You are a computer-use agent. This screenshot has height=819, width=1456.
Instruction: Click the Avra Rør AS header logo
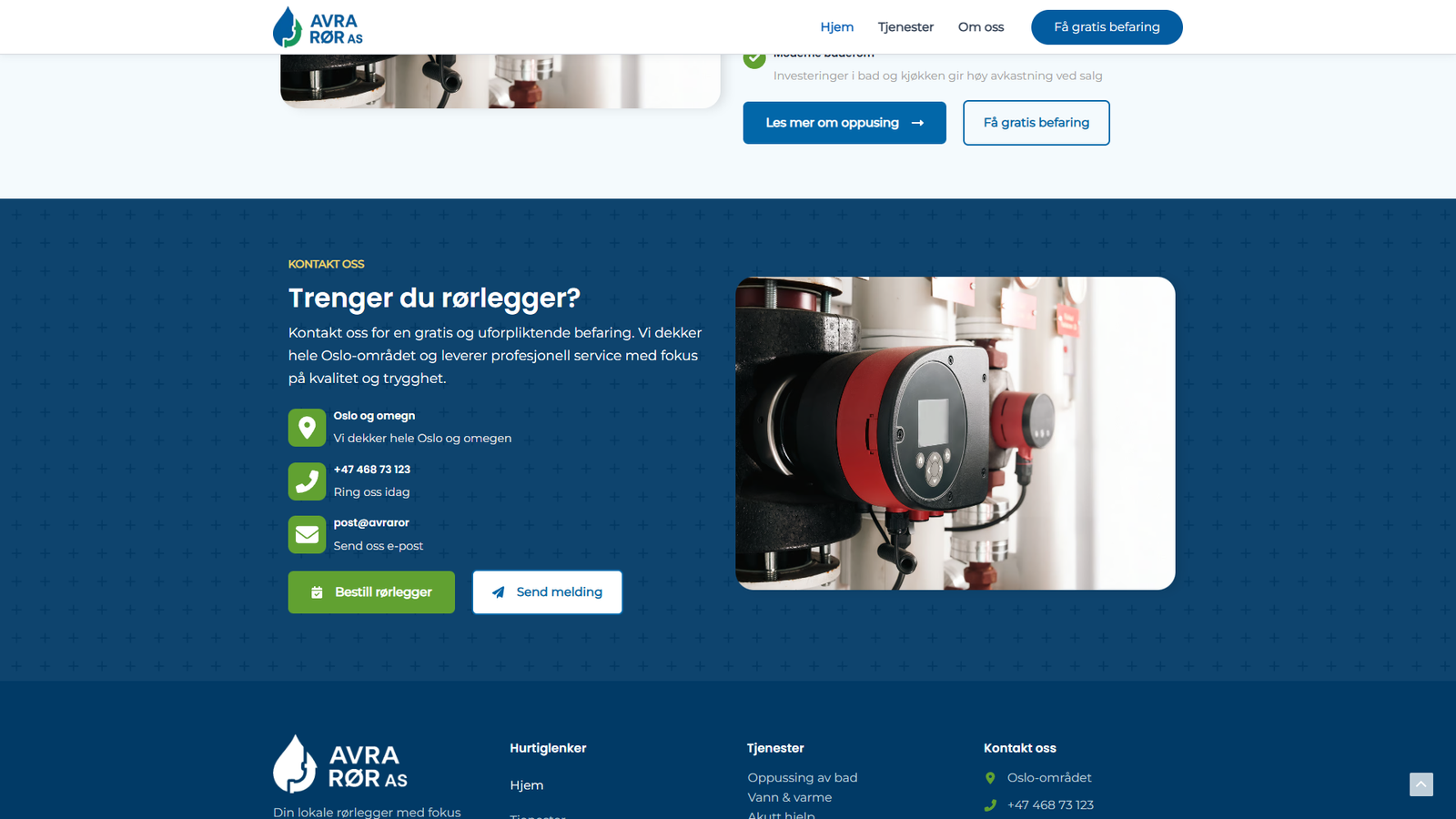coord(318,27)
